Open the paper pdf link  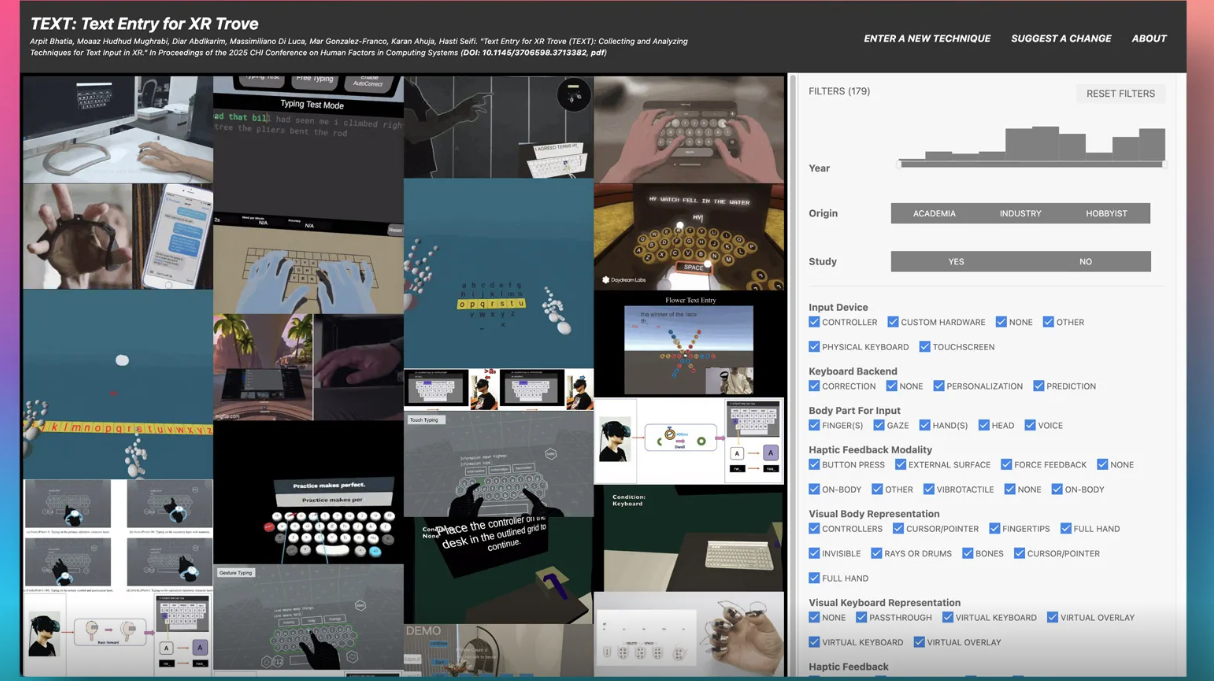(x=596, y=52)
